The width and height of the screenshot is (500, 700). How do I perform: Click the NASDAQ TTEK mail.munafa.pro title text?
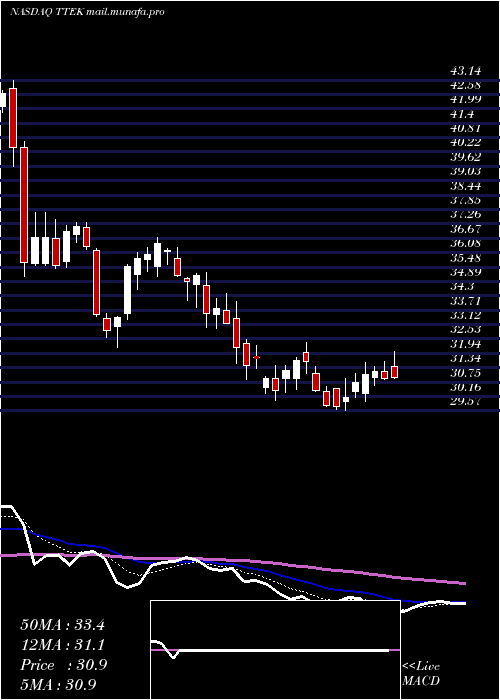coord(87,12)
